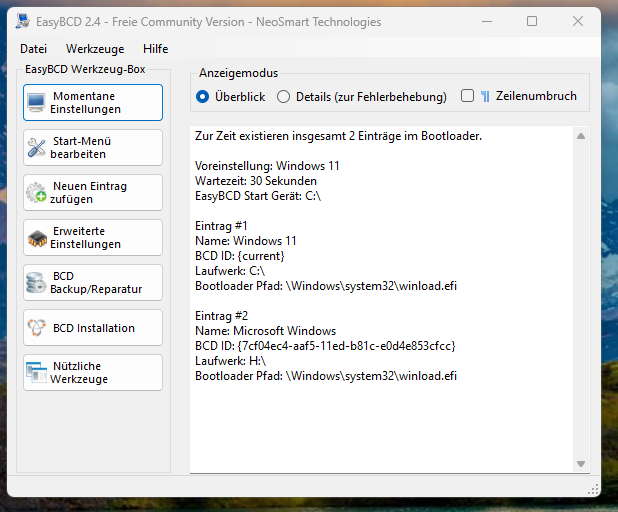Click the 'Eintrag #2' heading line
The height and width of the screenshot is (512, 618).
[x=222, y=316]
